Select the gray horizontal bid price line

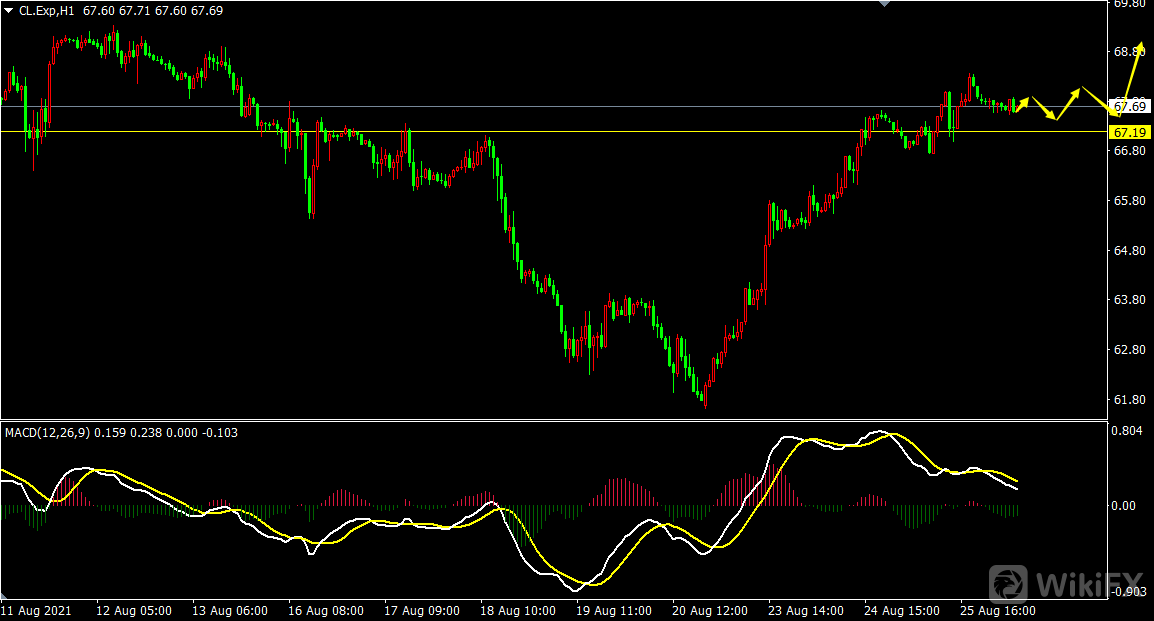click(x=600, y=106)
